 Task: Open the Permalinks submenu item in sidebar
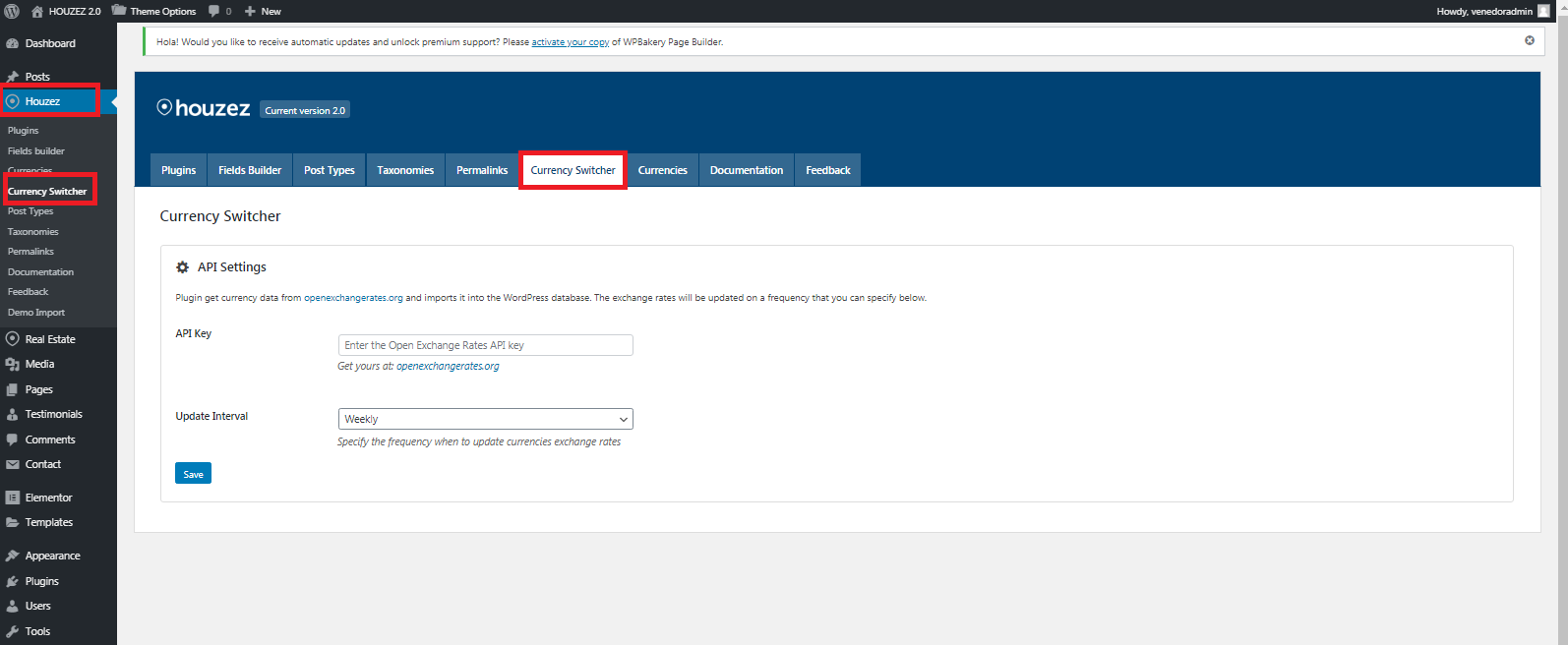[x=30, y=252]
